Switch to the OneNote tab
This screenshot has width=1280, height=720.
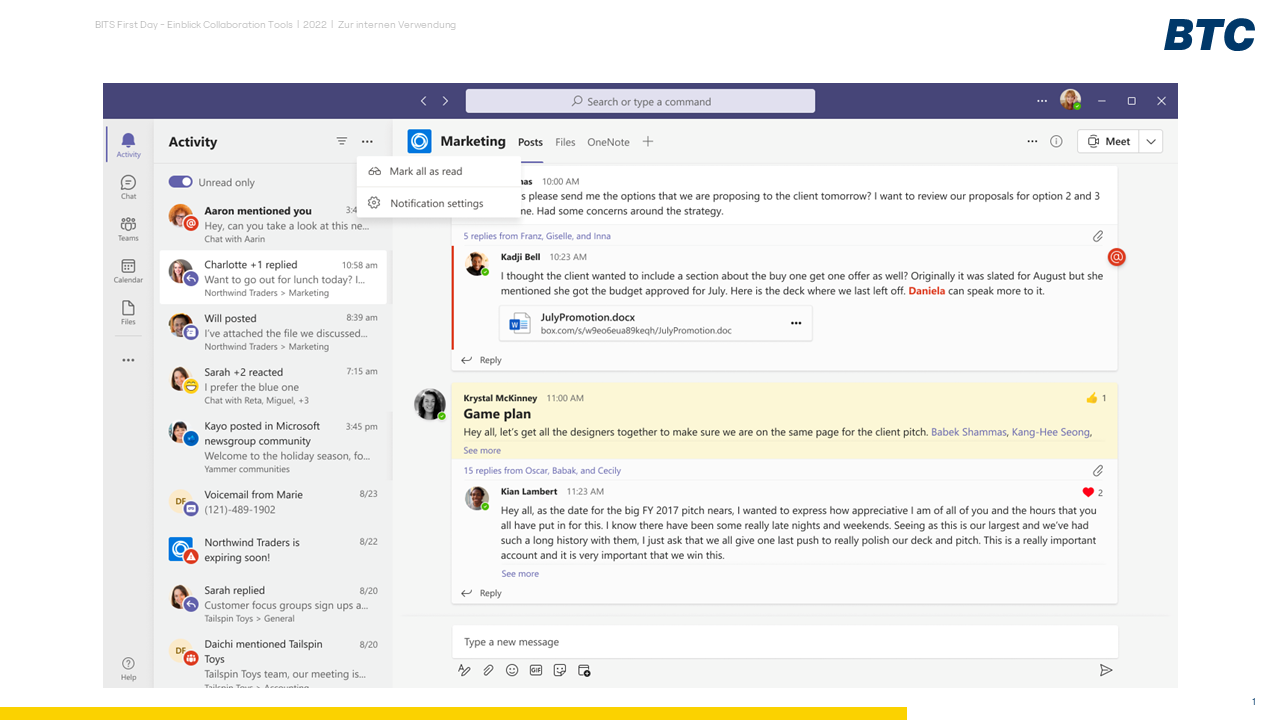point(608,142)
